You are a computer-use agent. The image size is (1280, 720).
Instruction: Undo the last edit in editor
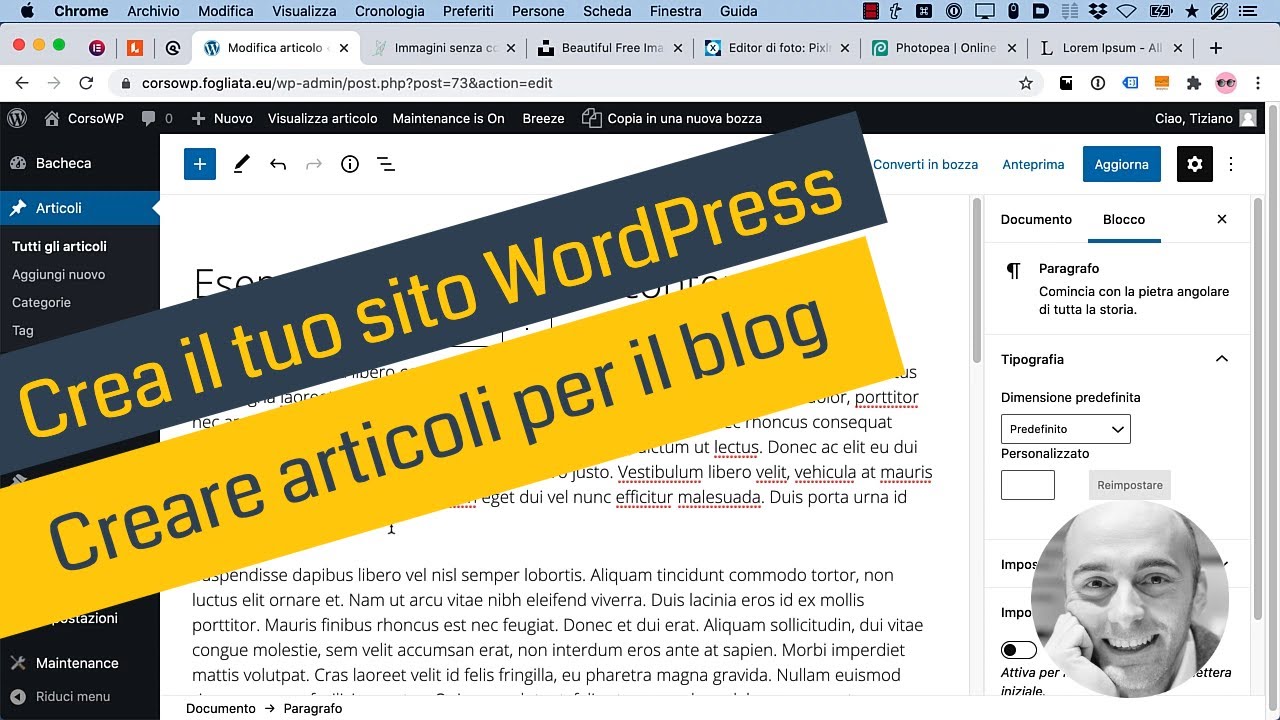pyautogui.click(x=278, y=164)
